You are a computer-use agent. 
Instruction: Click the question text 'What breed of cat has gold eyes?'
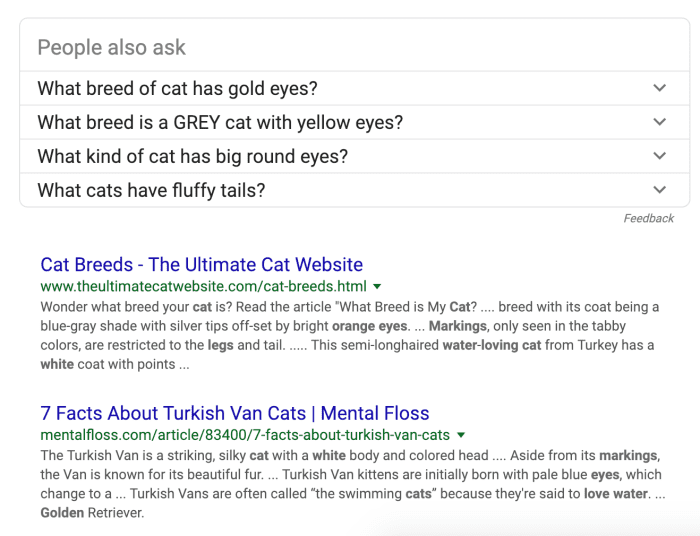(177, 89)
